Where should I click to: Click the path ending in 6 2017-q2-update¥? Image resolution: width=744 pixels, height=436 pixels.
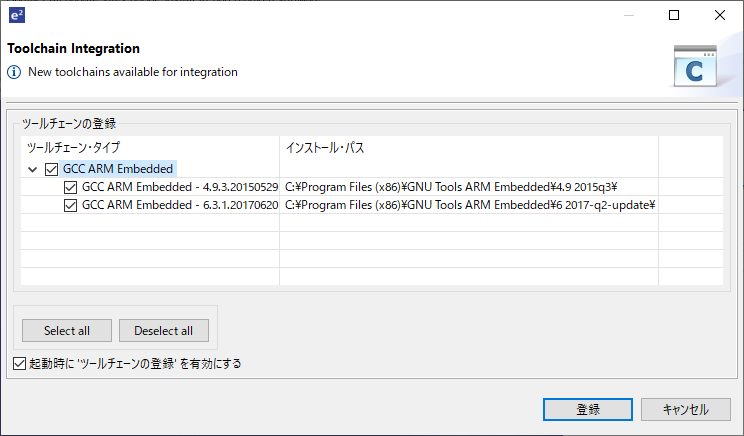click(x=470, y=205)
